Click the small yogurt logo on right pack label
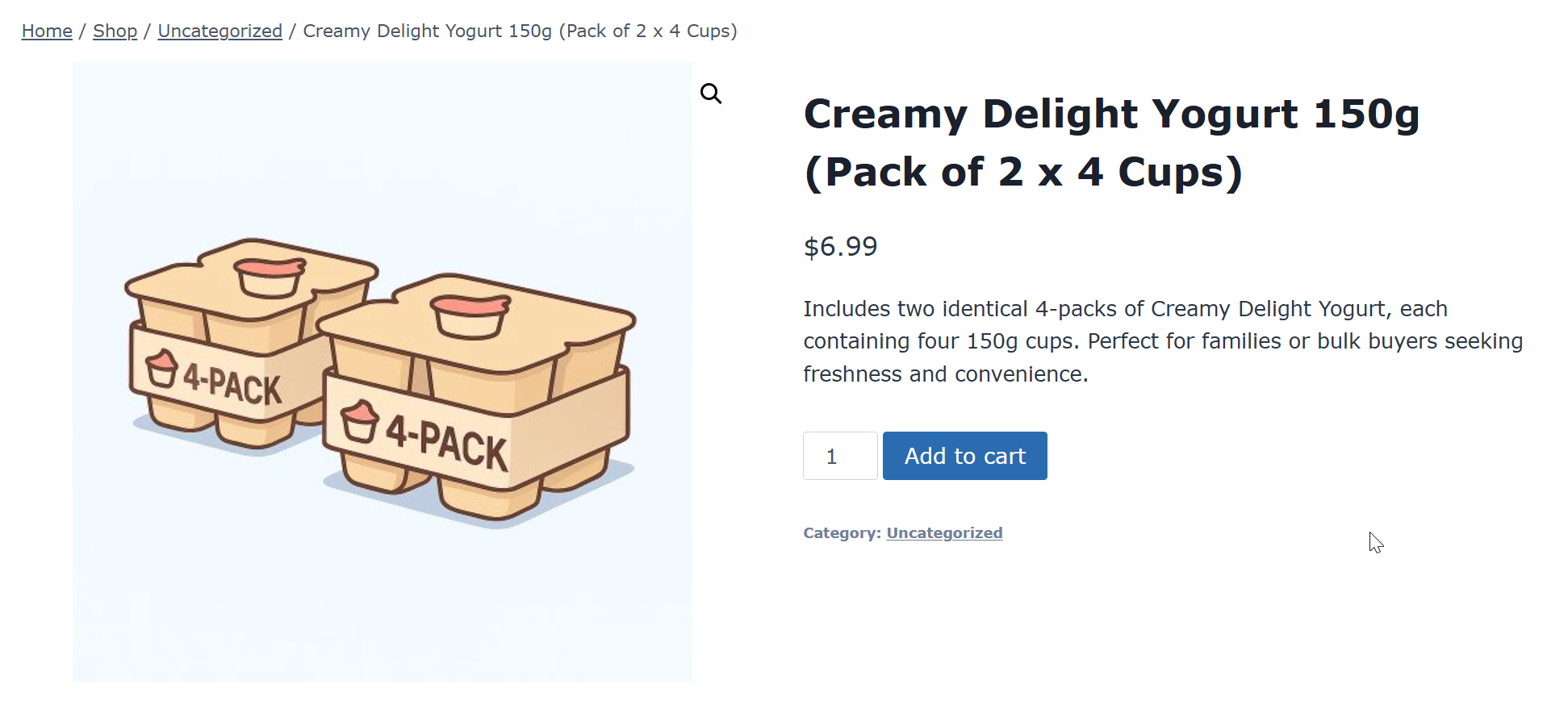This screenshot has width=1568, height=714. click(359, 421)
